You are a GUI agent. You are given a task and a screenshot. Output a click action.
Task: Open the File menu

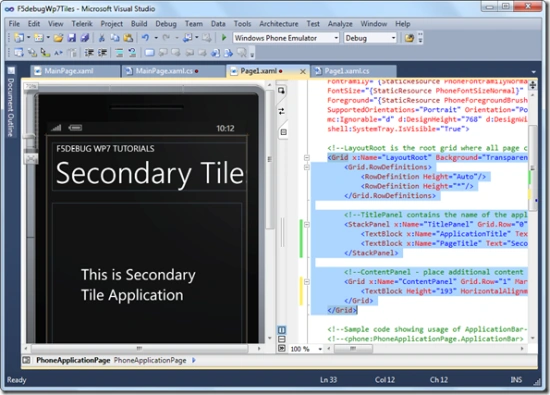pyautogui.click(x=14, y=24)
